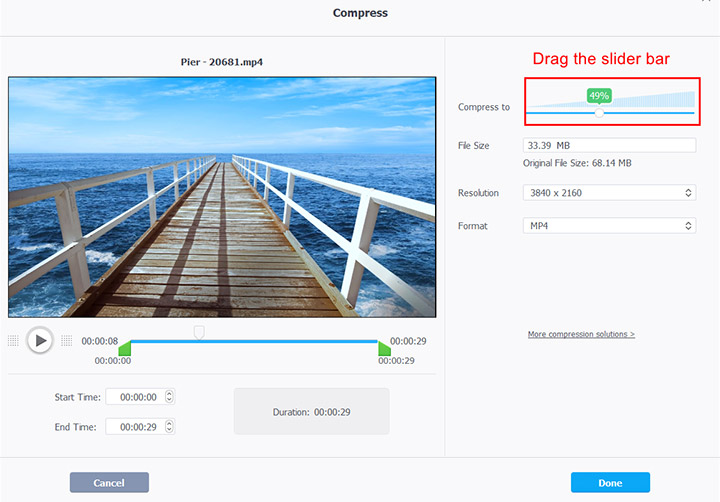Click the Compress dialog title
Screen dimensions: 720x502
click(x=360, y=13)
